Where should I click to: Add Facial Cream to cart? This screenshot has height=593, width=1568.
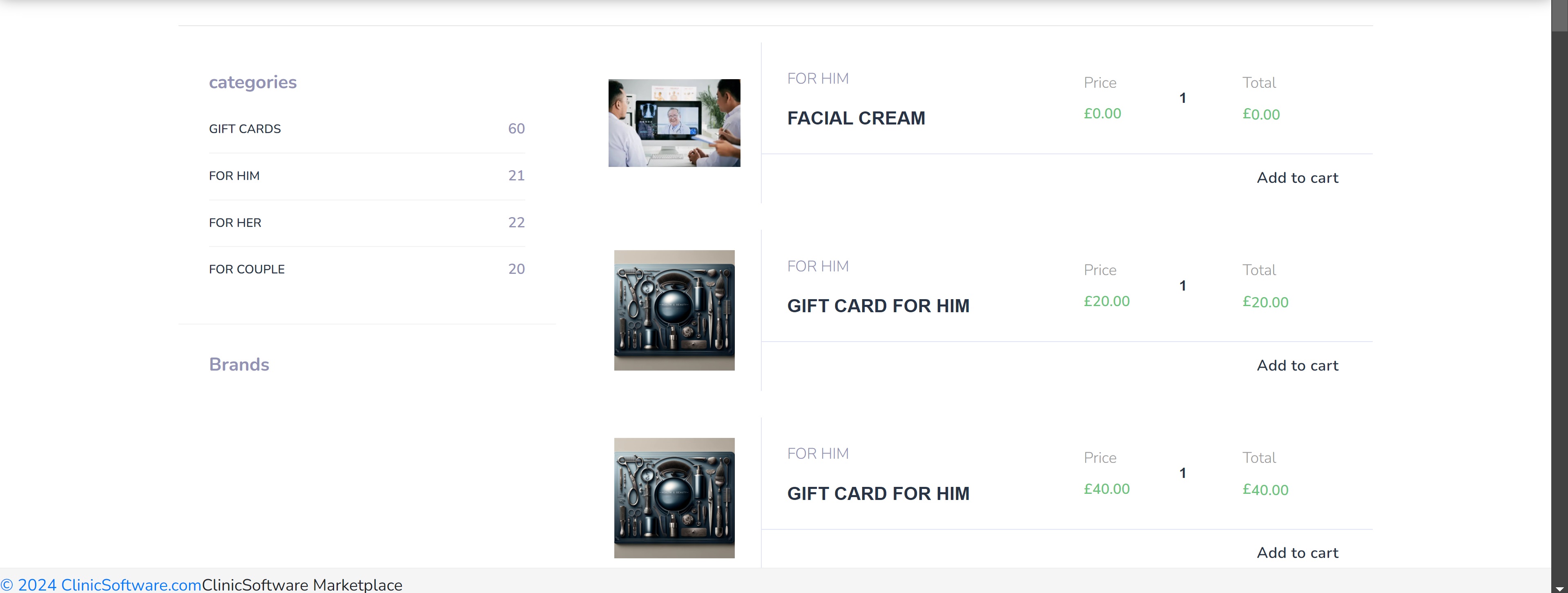click(x=1297, y=178)
